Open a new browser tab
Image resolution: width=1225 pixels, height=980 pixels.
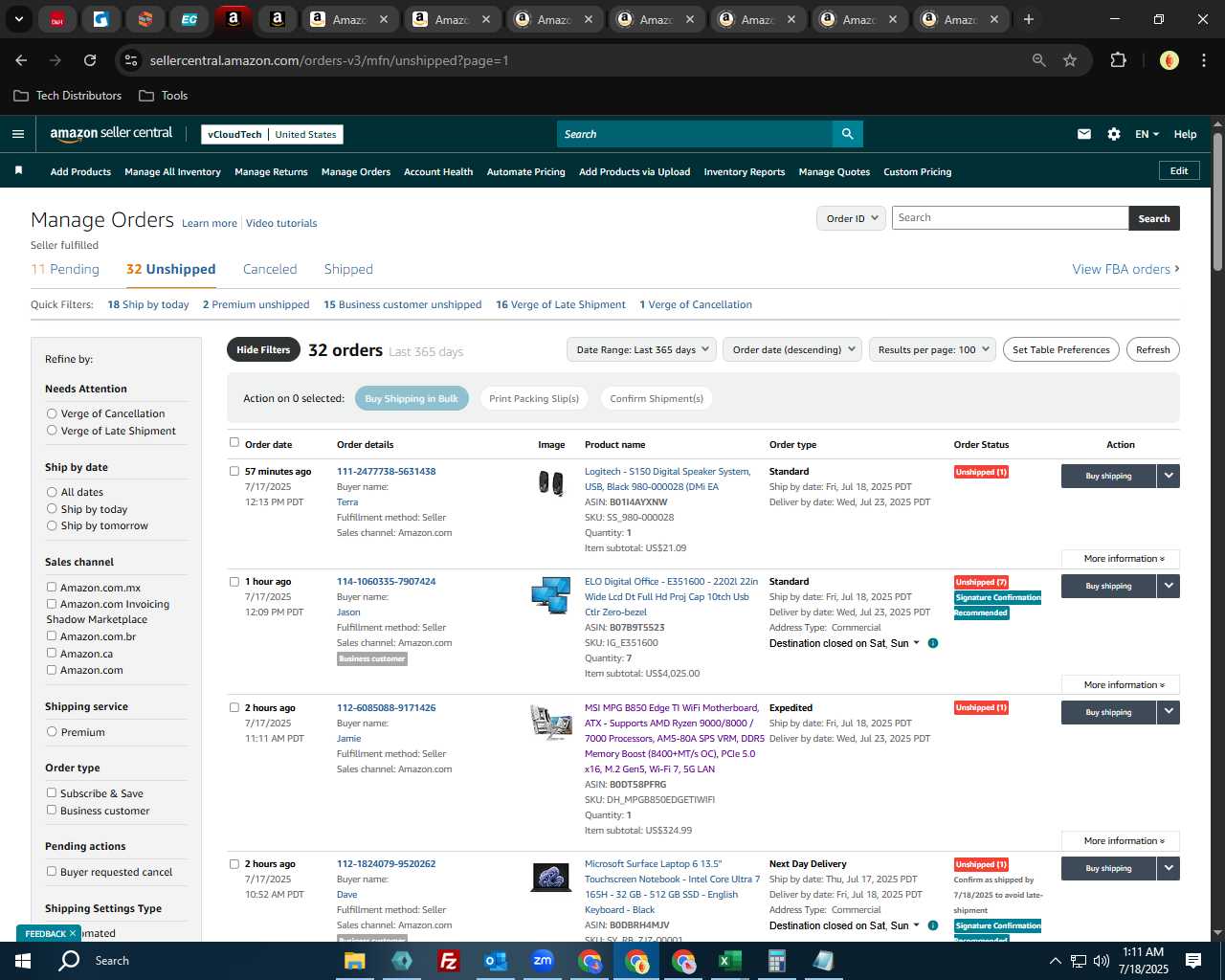coord(1028,19)
